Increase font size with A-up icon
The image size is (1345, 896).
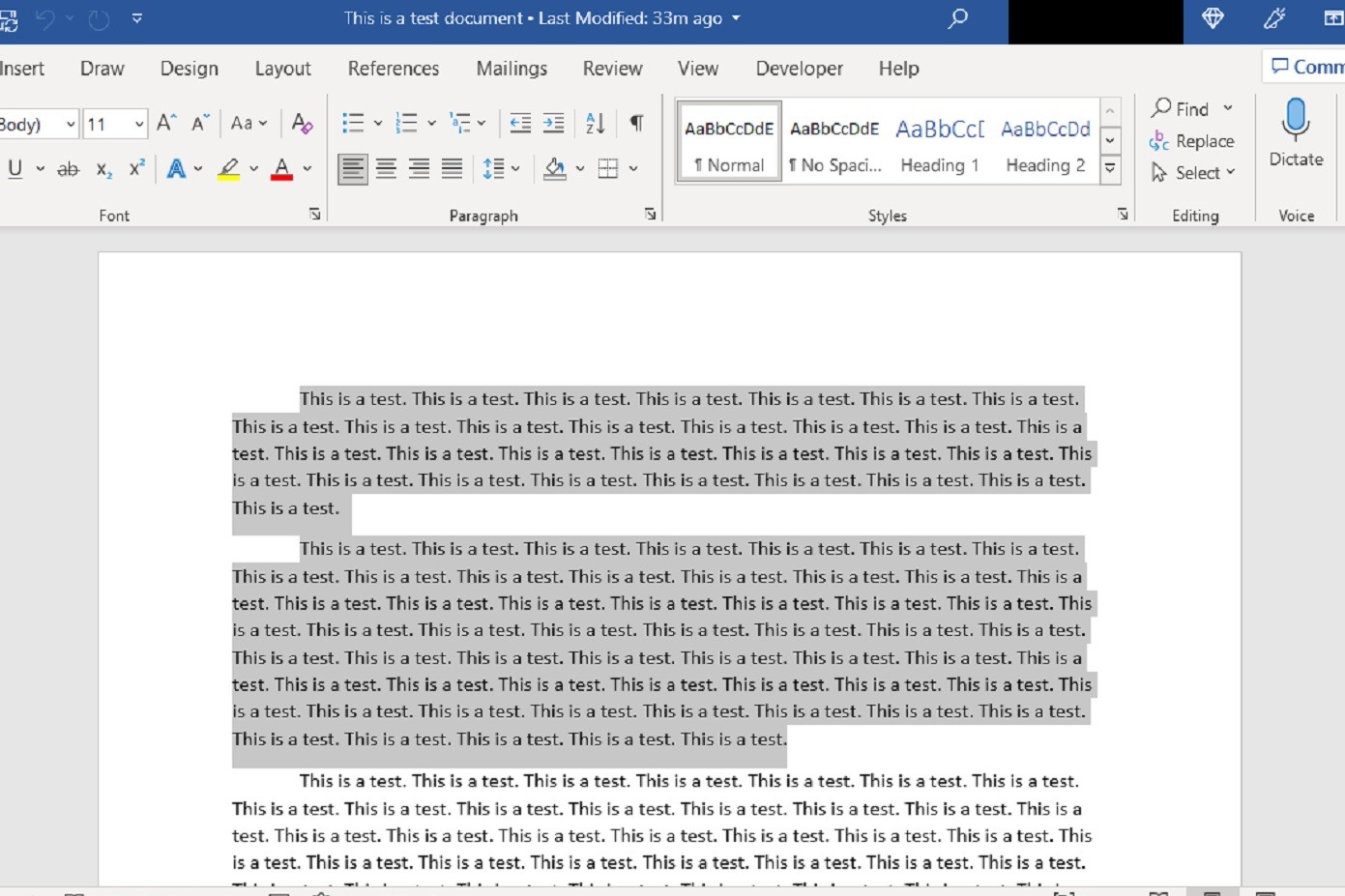point(166,123)
